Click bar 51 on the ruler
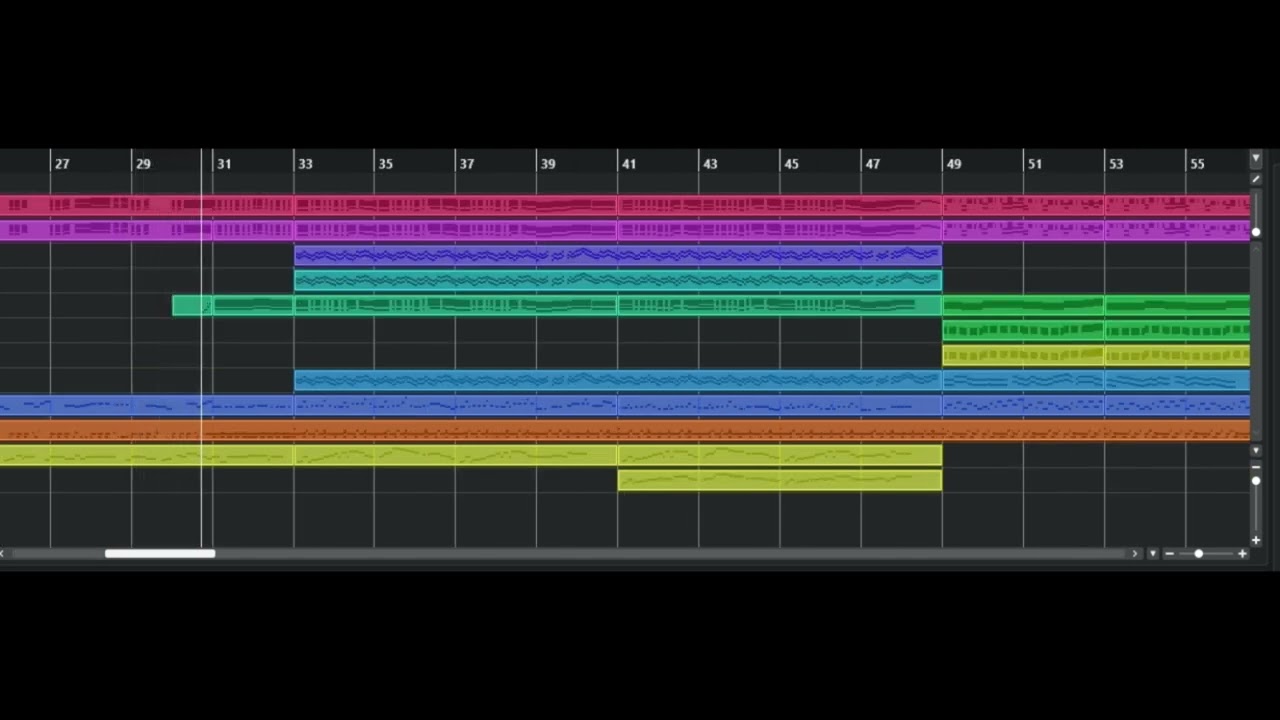 click(x=1035, y=164)
